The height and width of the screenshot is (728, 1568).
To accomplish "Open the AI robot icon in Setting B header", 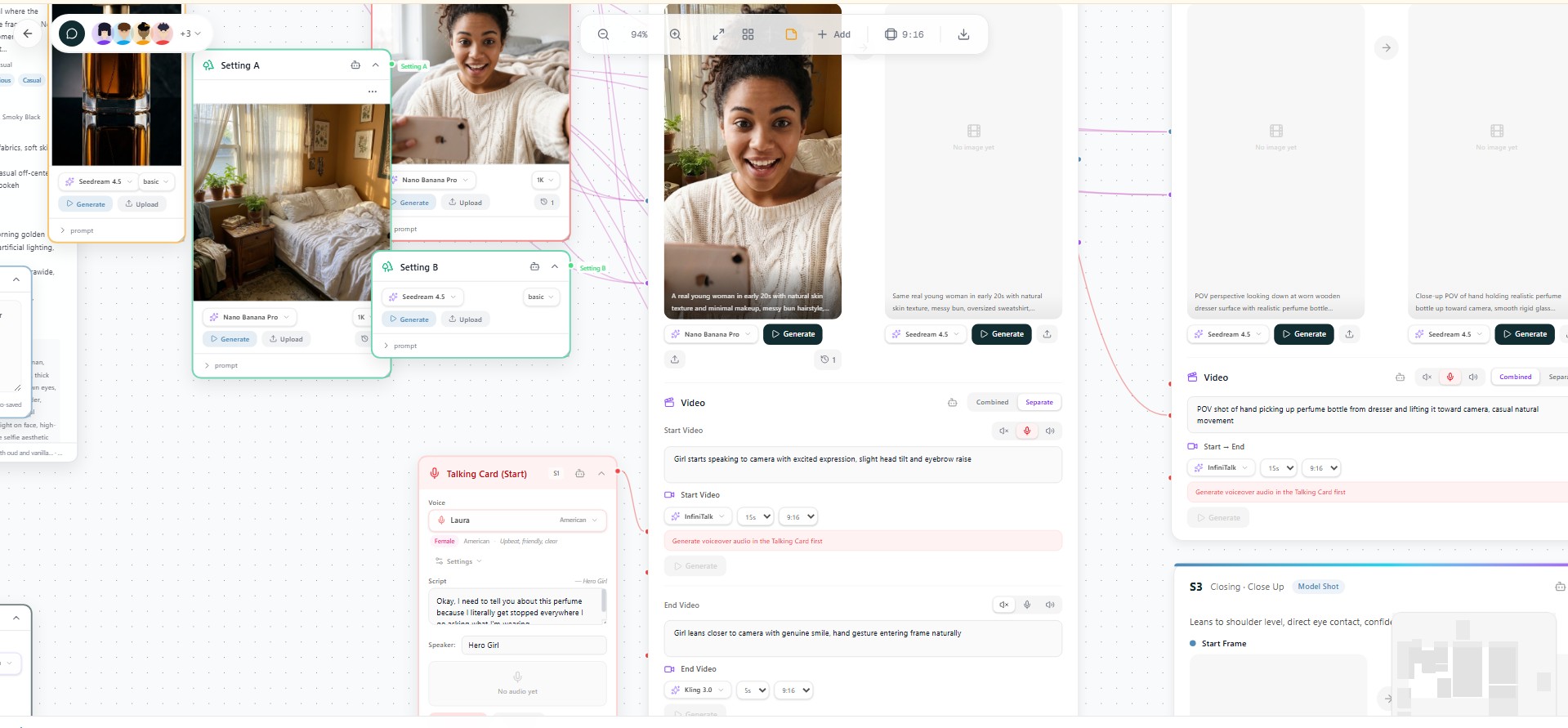I will tap(534, 266).
